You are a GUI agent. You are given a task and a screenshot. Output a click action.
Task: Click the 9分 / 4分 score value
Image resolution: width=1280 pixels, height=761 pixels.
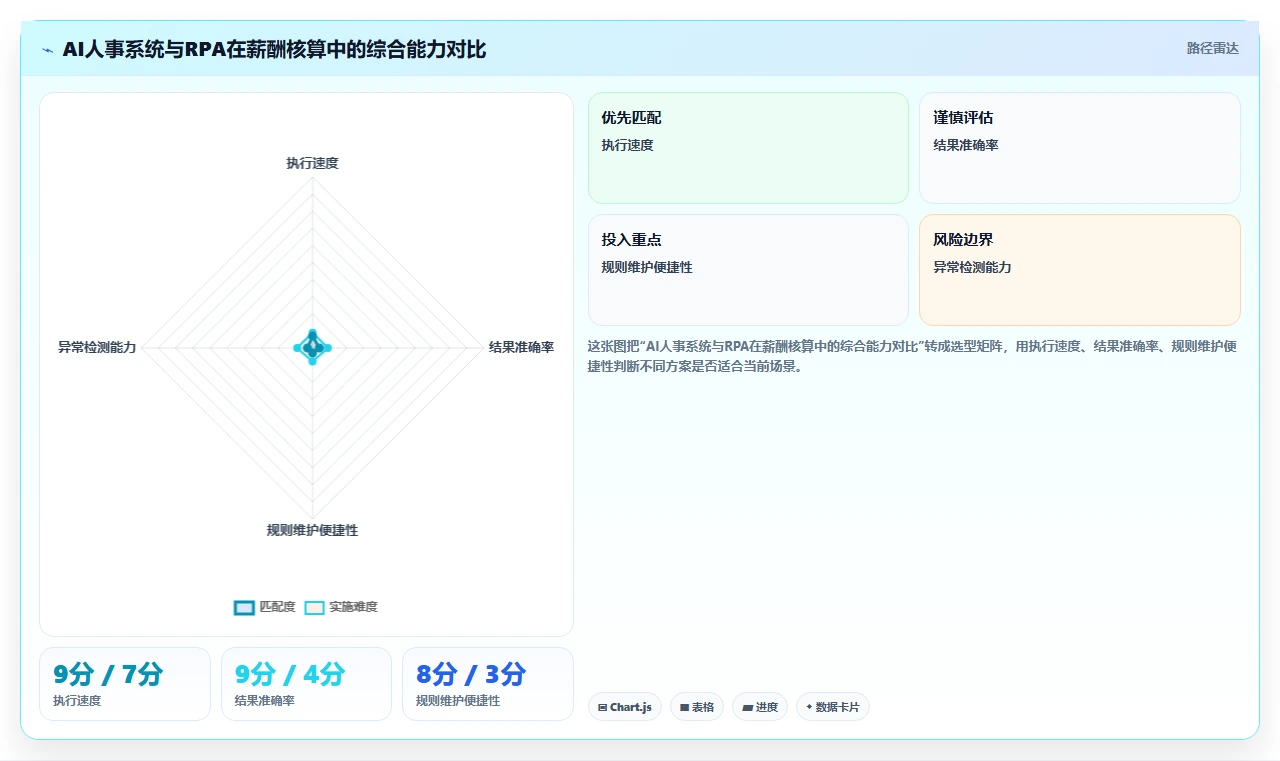coord(290,674)
